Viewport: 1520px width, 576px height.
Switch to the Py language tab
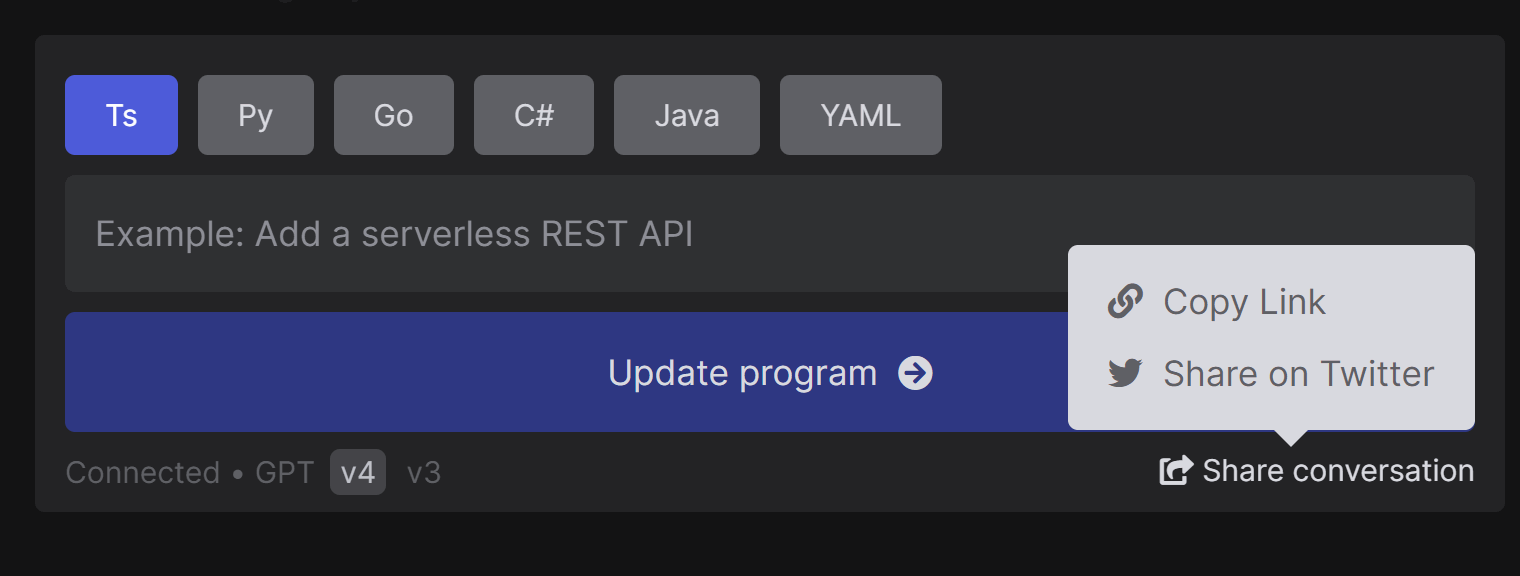256,115
